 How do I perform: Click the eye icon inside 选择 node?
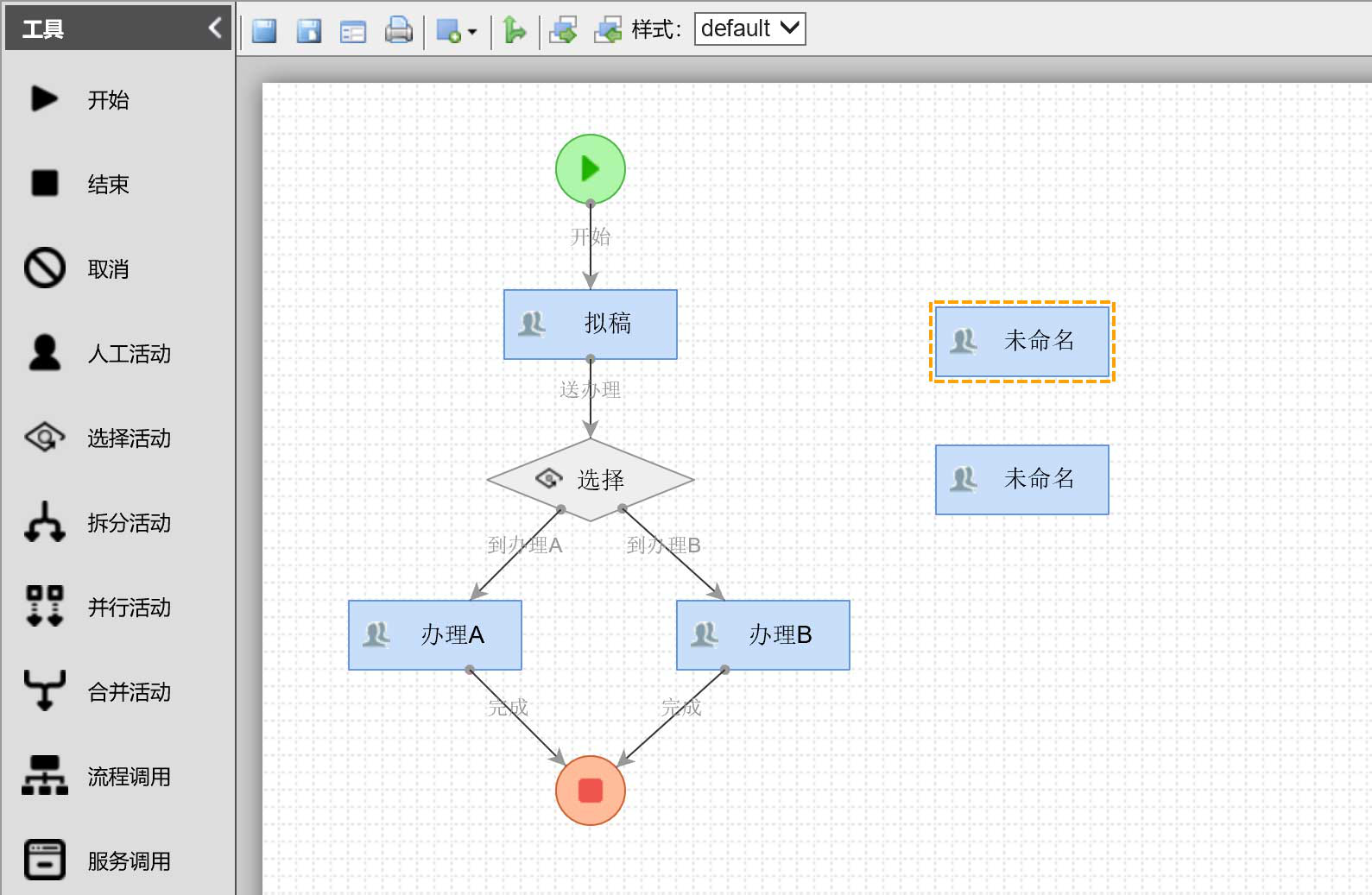[549, 478]
